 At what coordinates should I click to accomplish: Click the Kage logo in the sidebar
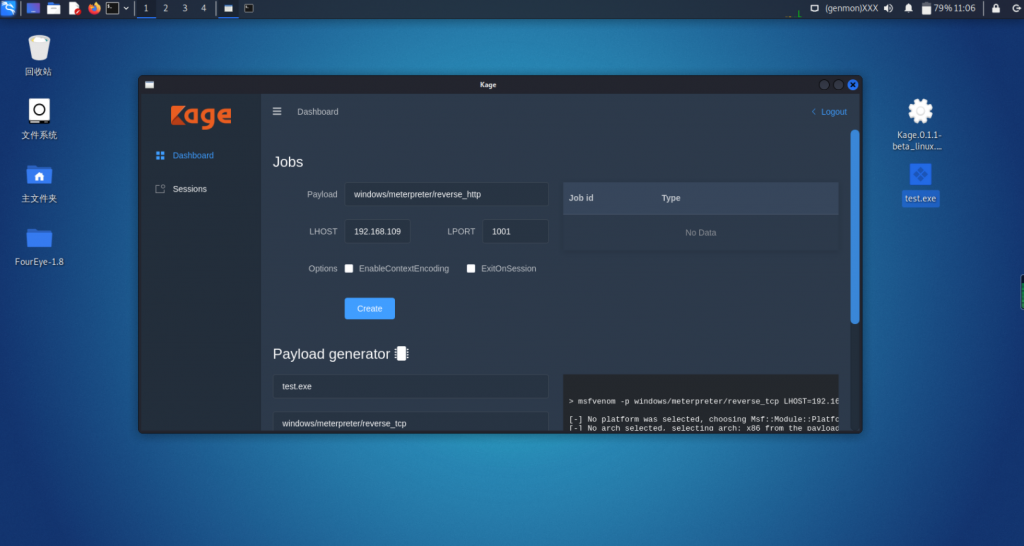(200, 116)
